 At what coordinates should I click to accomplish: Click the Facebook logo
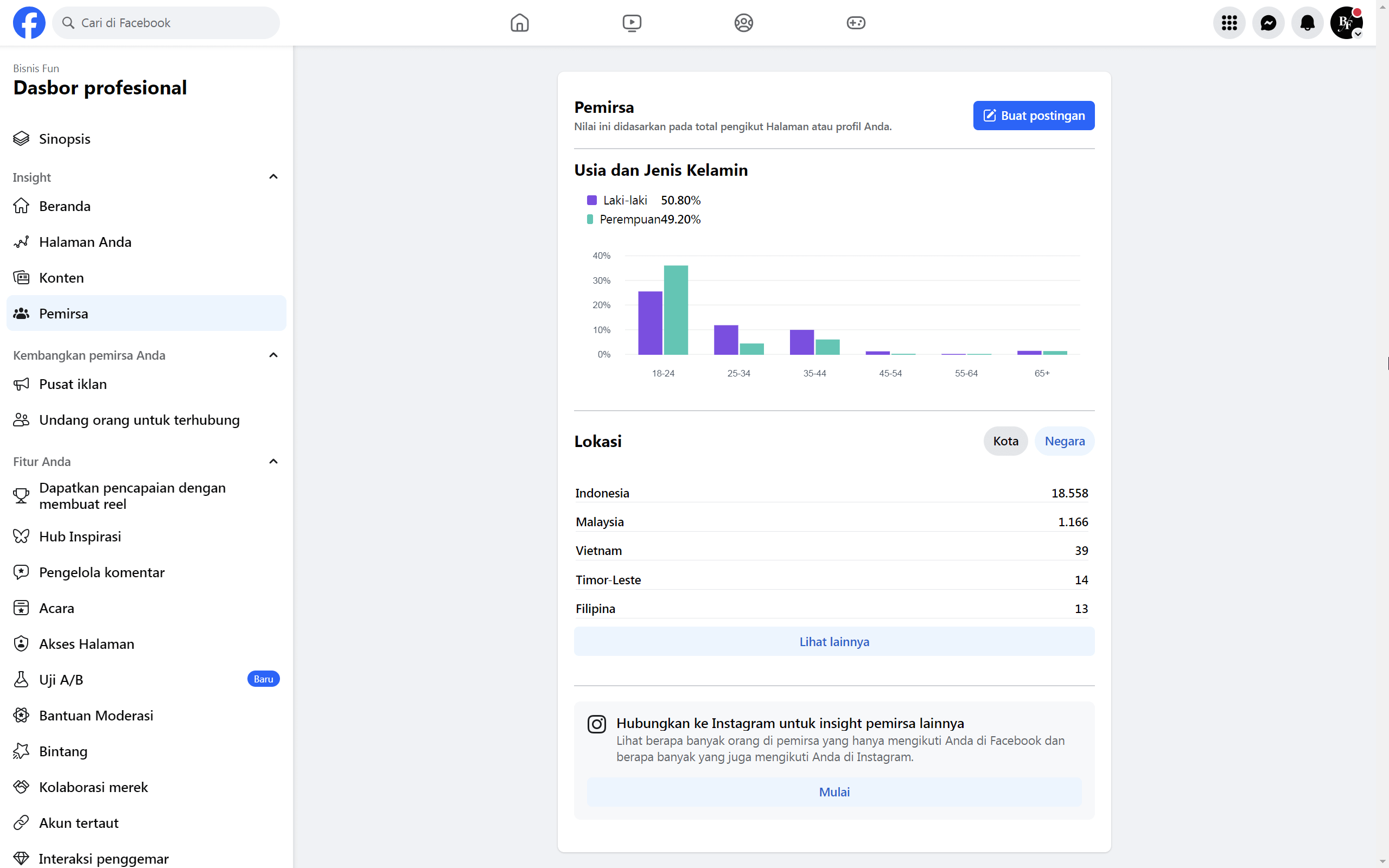coord(29,22)
